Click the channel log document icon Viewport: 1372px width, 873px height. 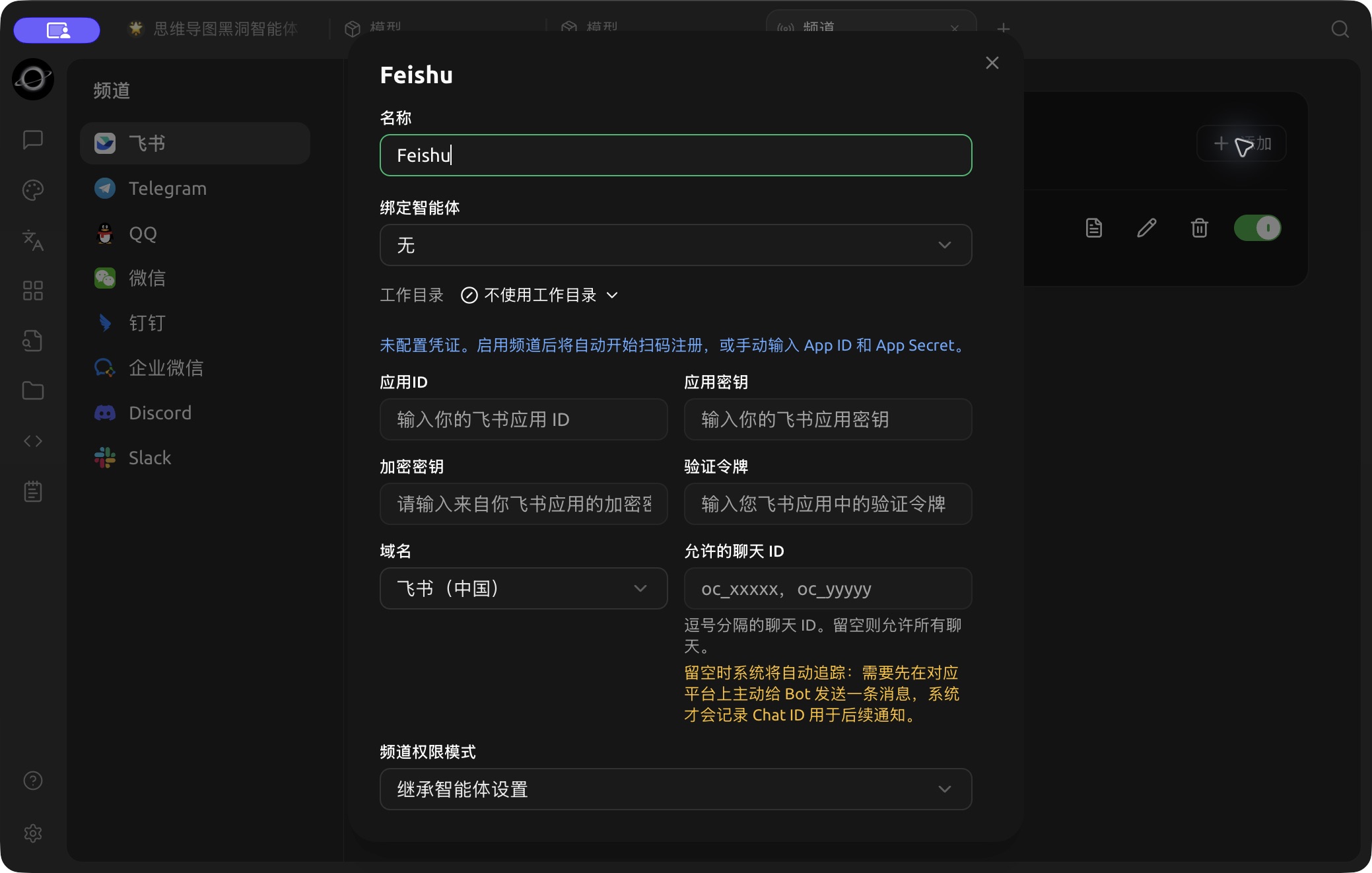[x=1094, y=228]
